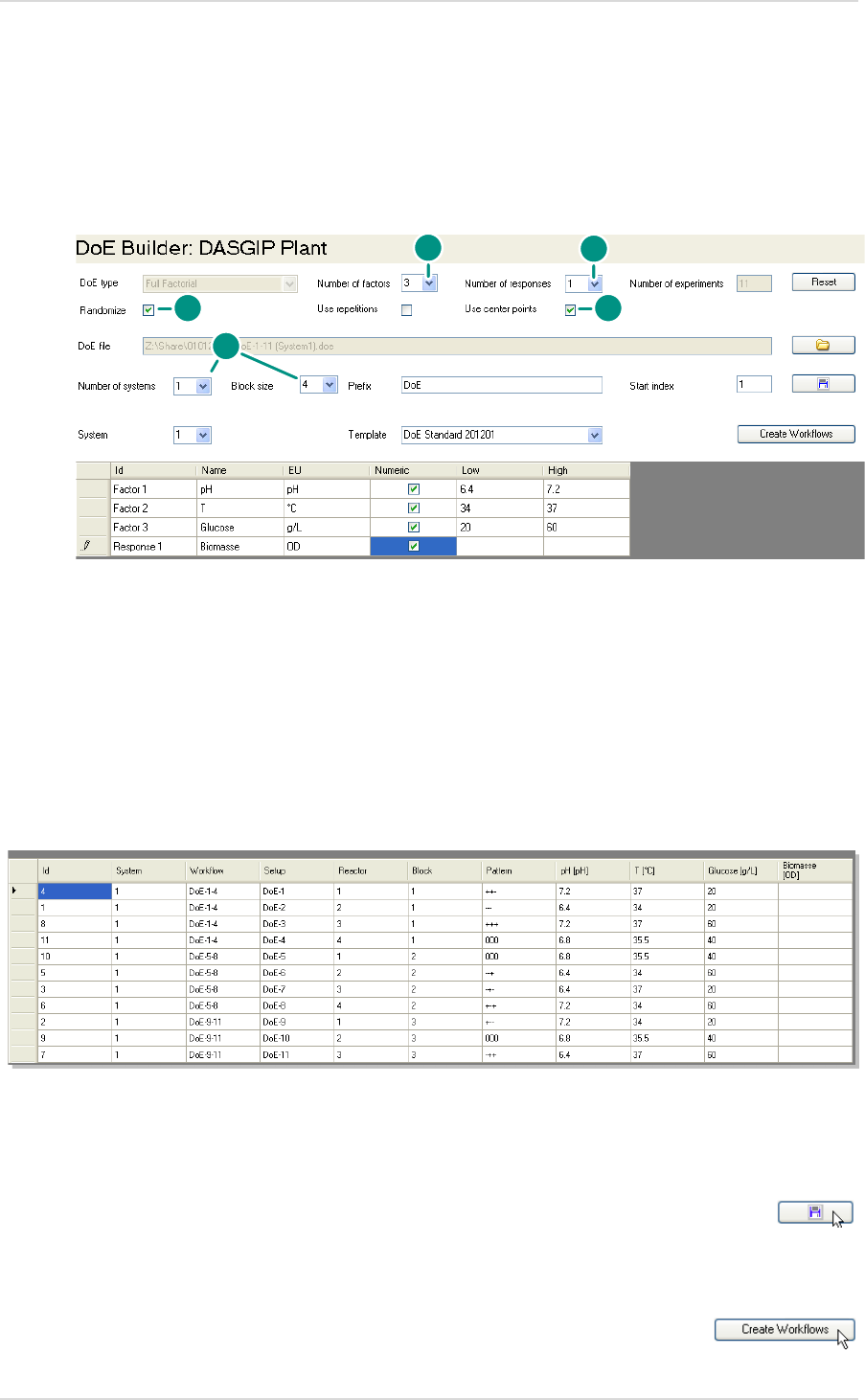Click the save icon beside Start index
Screen dimensions: 865x1400
[x=823, y=384]
